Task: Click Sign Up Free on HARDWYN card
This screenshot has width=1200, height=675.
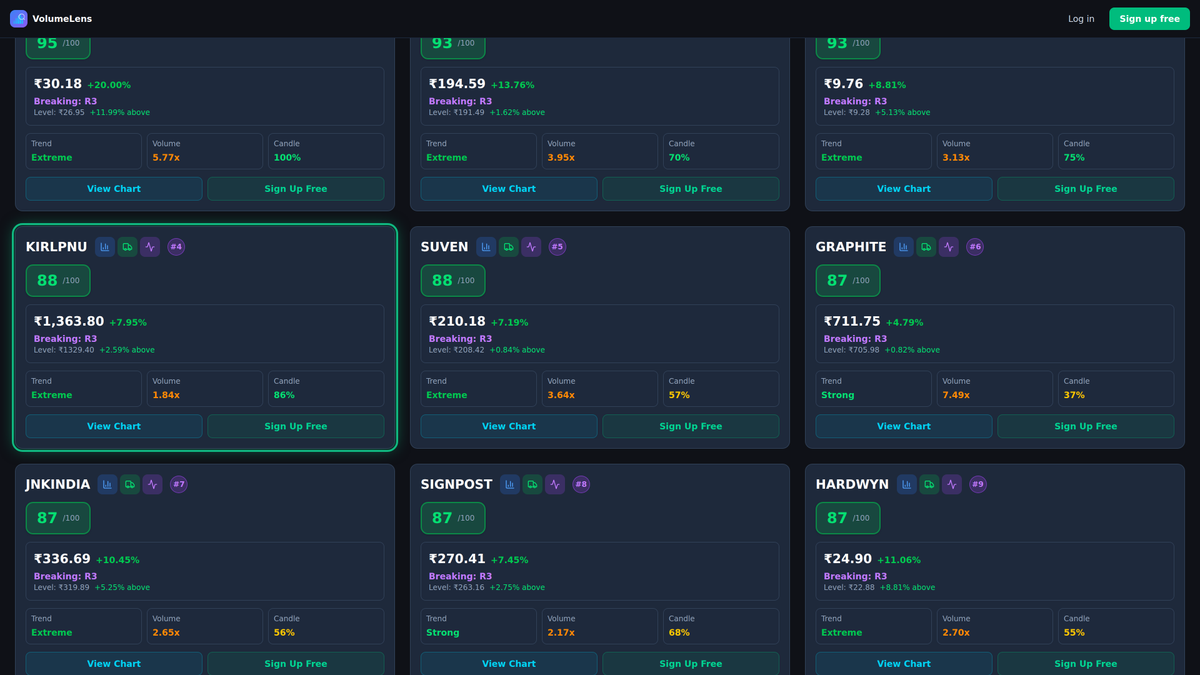Action: coord(1086,664)
